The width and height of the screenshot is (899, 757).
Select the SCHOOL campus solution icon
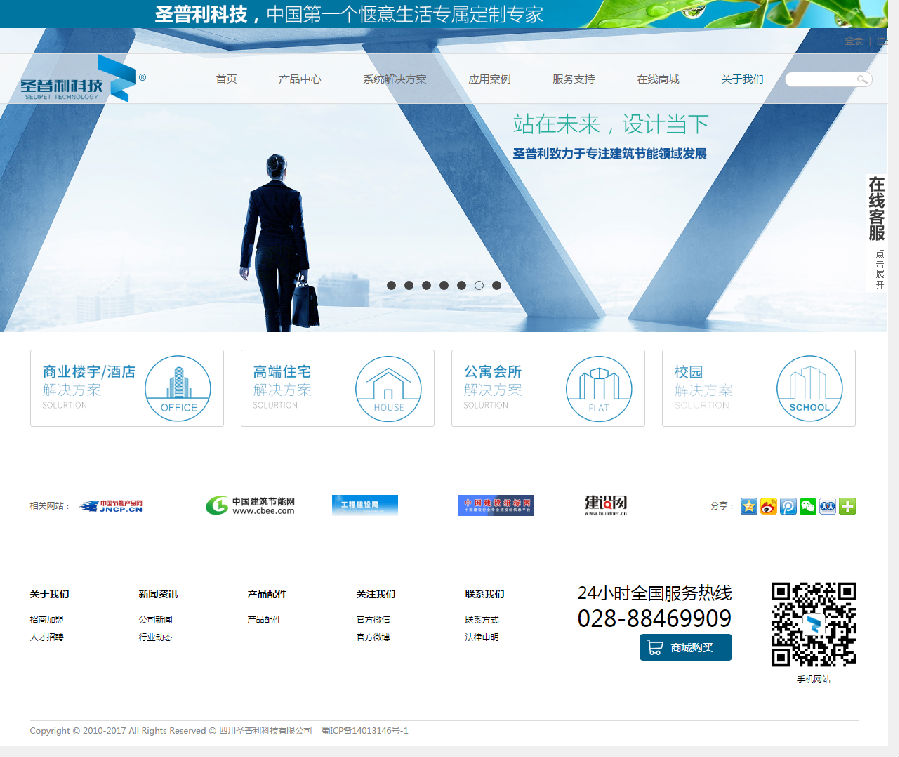point(809,388)
